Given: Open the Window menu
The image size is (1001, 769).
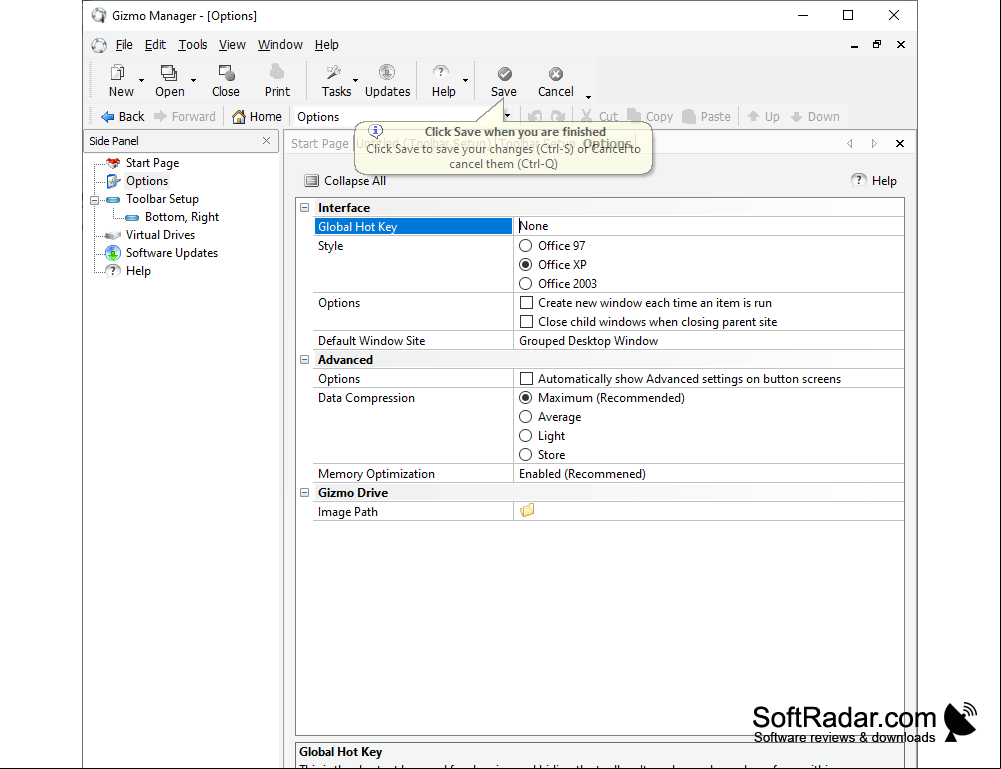Looking at the screenshot, I should coord(280,45).
